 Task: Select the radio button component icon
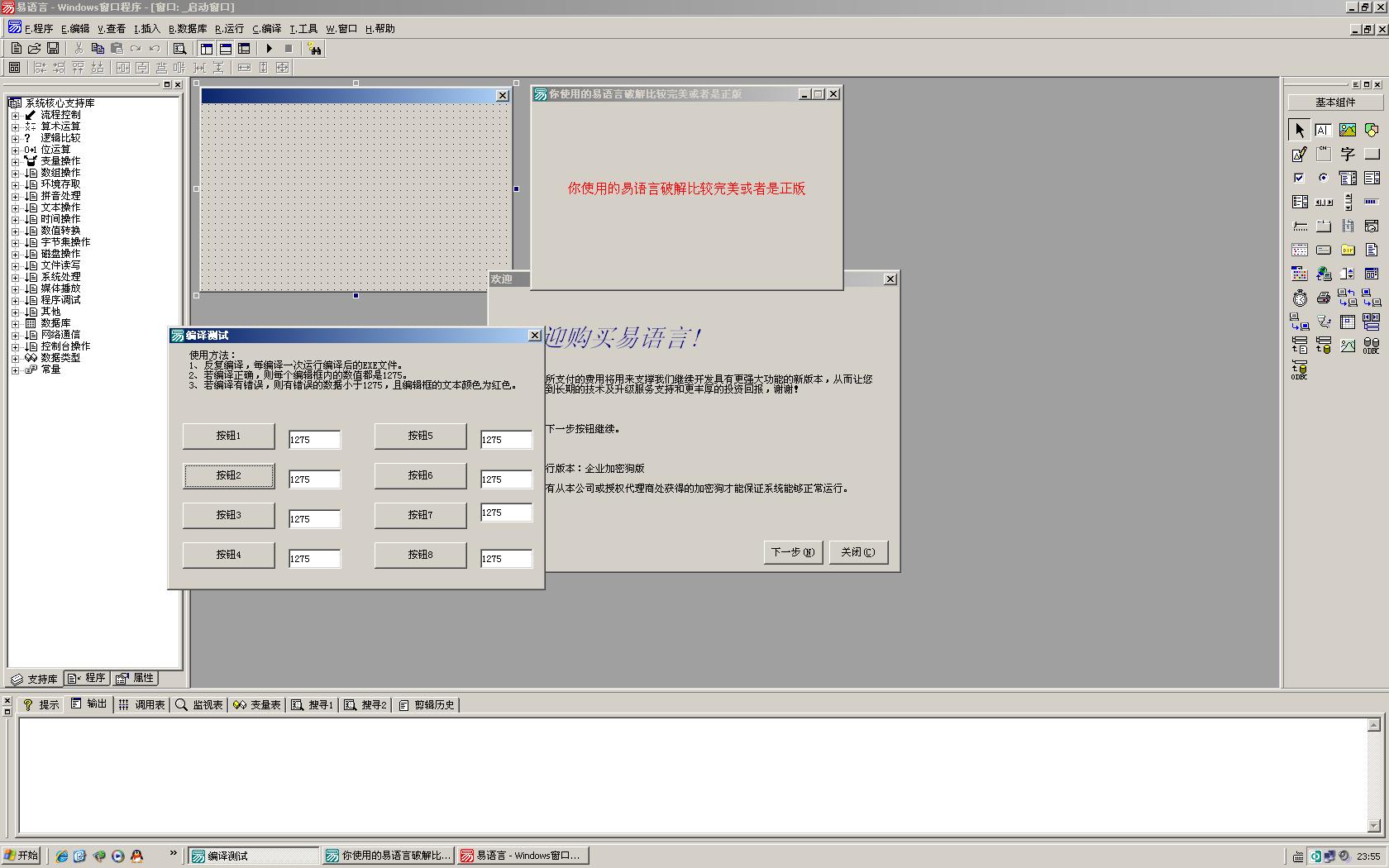(x=1323, y=178)
